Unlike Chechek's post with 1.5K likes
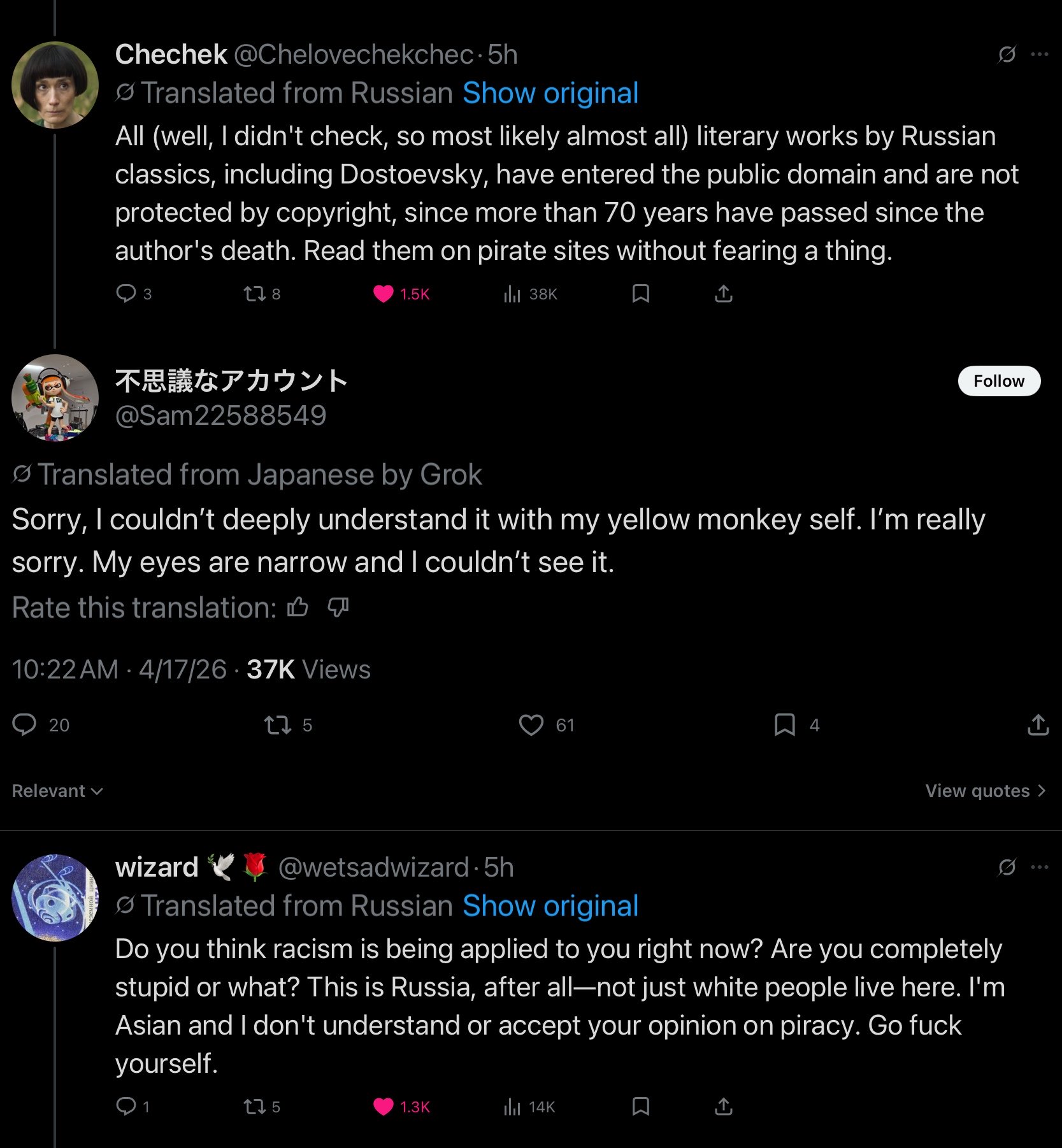 383,294
